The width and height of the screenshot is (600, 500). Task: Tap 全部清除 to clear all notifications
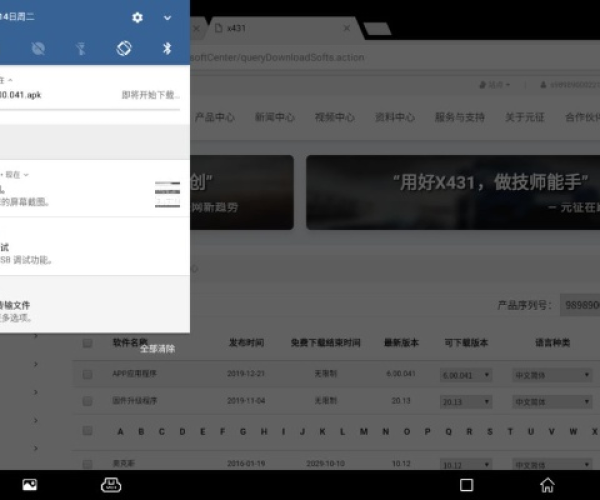pos(157,349)
